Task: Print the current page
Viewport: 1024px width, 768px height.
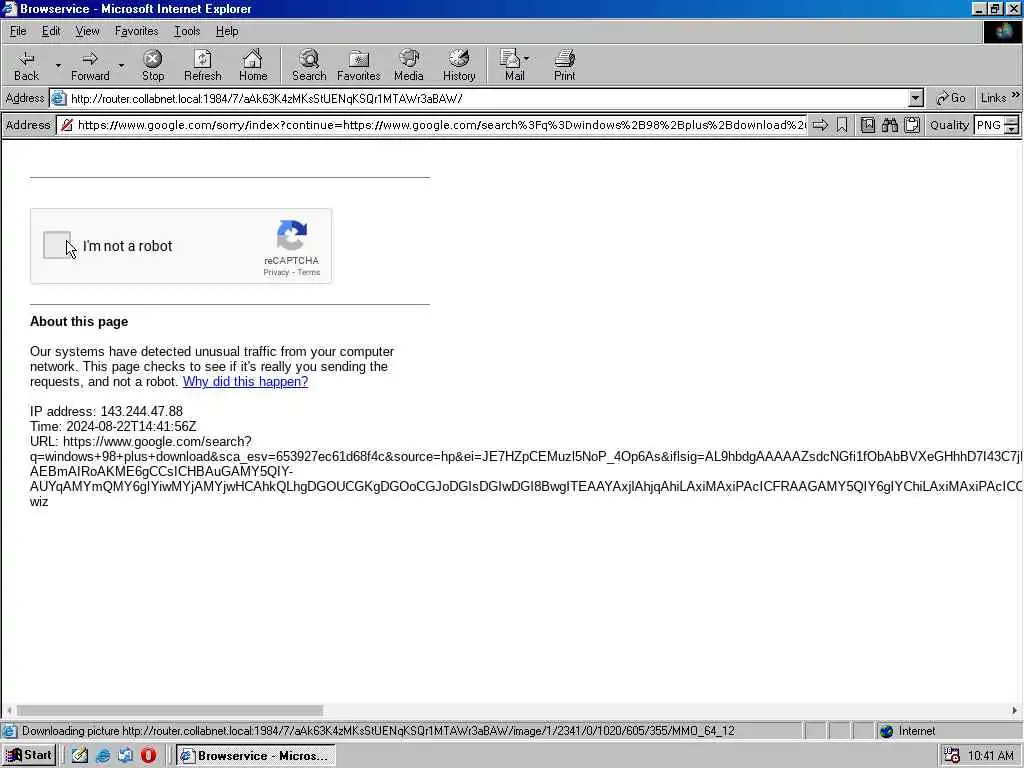Action: click(565, 65)
